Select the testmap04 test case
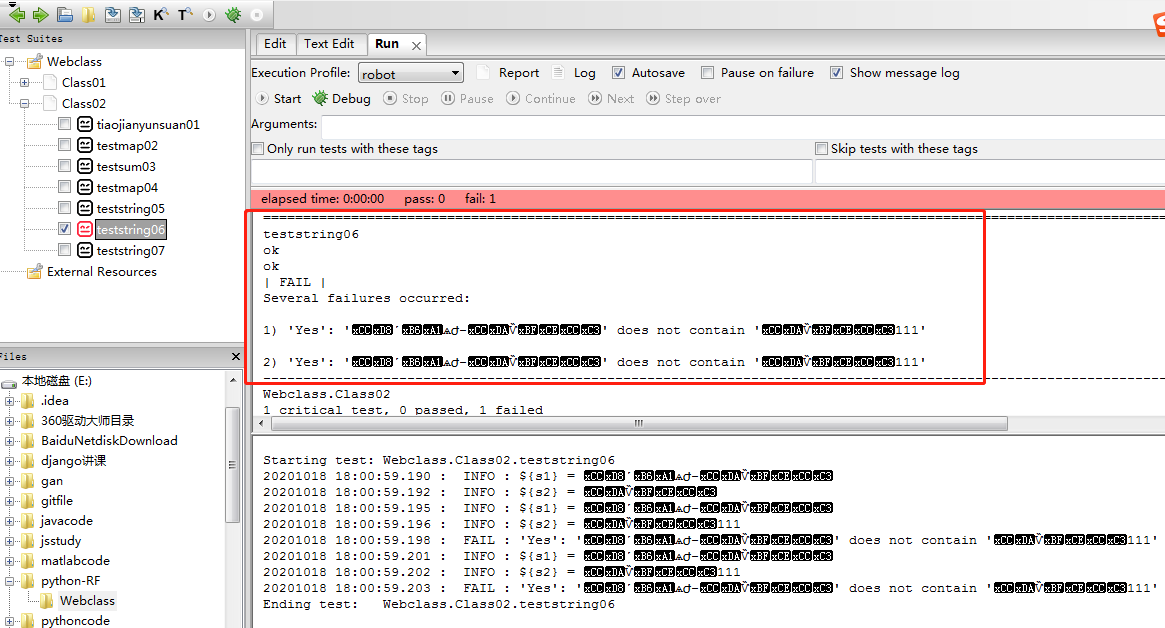 (x=127, y=187)
